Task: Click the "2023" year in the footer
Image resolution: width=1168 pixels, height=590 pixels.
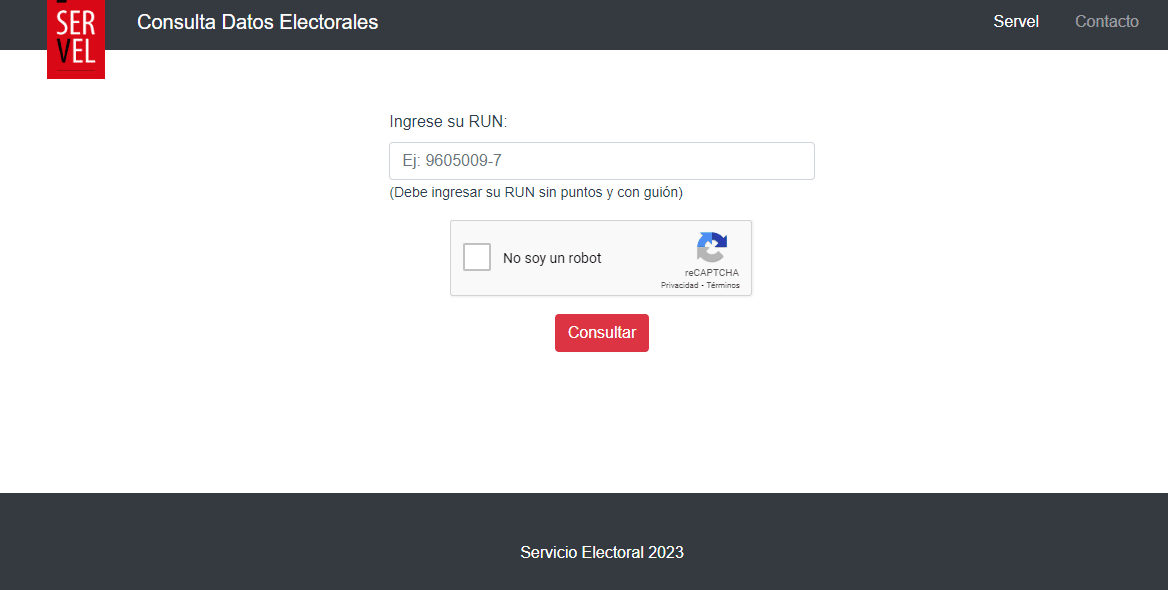Action: point(666,552)
